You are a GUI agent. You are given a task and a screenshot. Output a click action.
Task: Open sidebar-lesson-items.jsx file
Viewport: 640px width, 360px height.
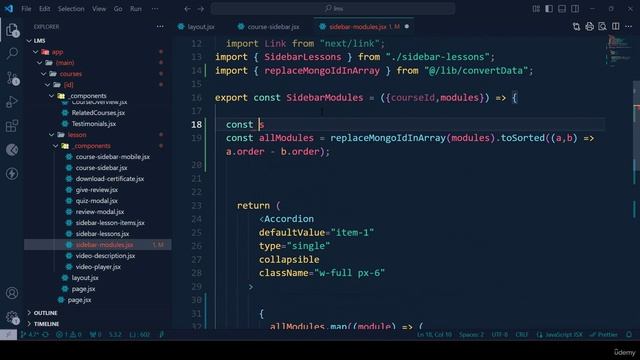[110, 223]
